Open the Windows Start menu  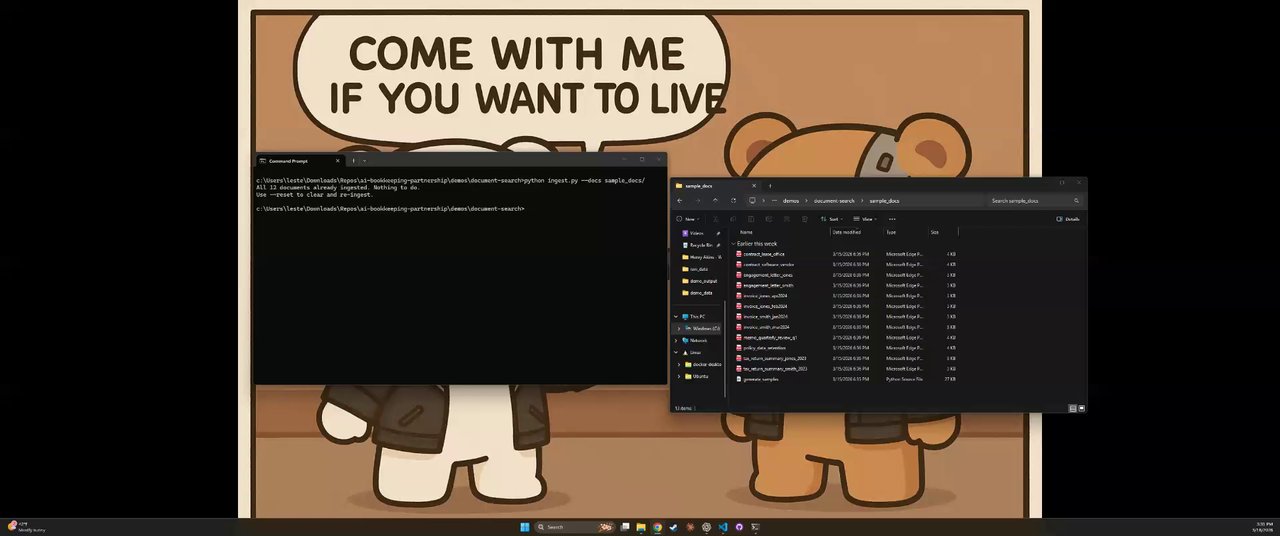click(523, 527)
